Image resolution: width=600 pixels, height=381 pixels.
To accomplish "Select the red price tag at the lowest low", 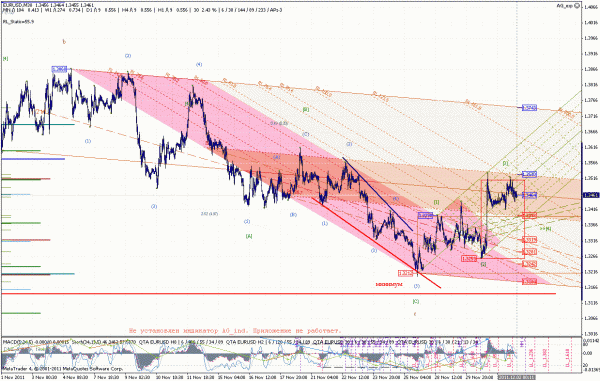I will [x=406, y=273].
